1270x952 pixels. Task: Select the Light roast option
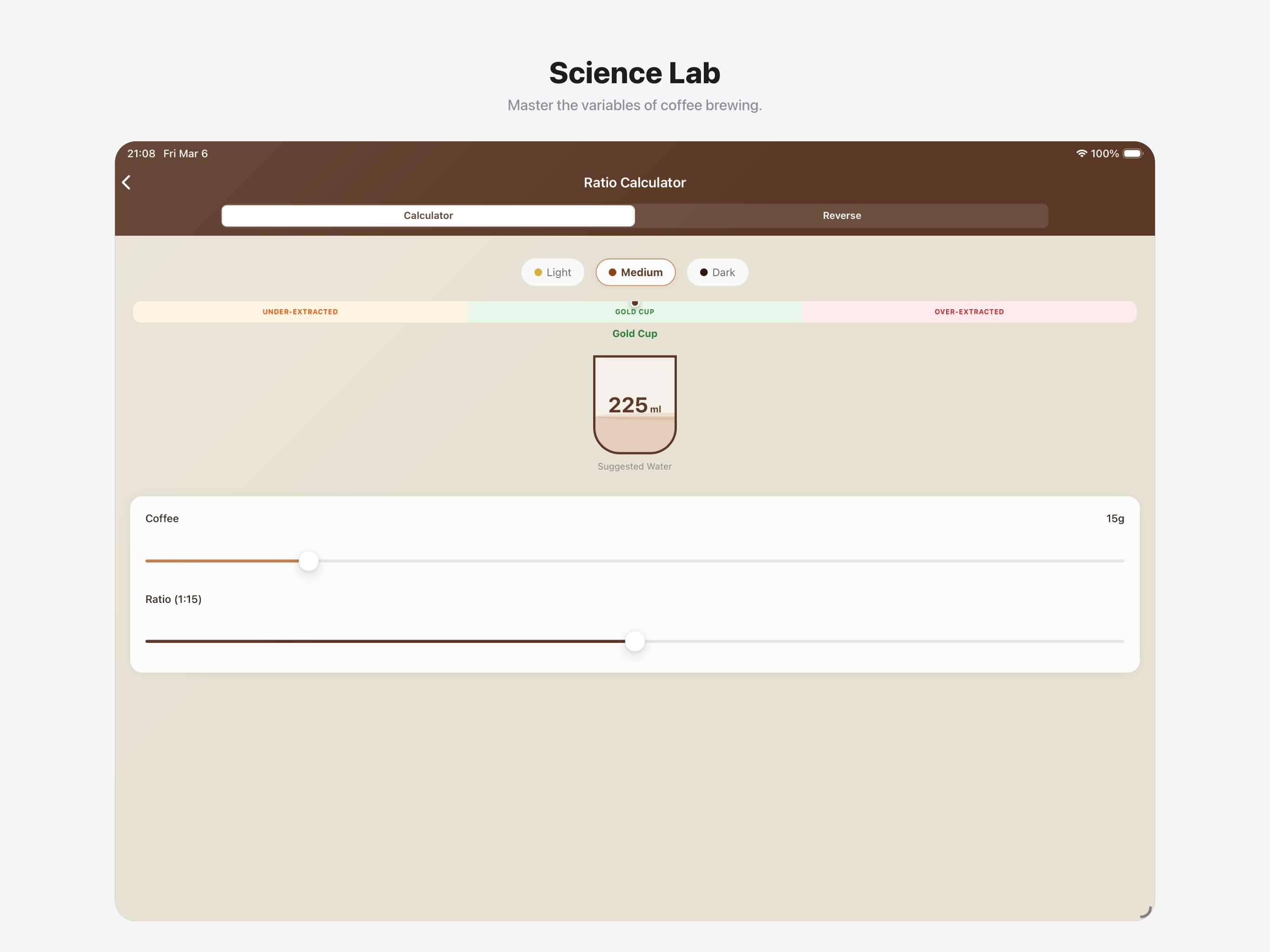tap(552, 272)
